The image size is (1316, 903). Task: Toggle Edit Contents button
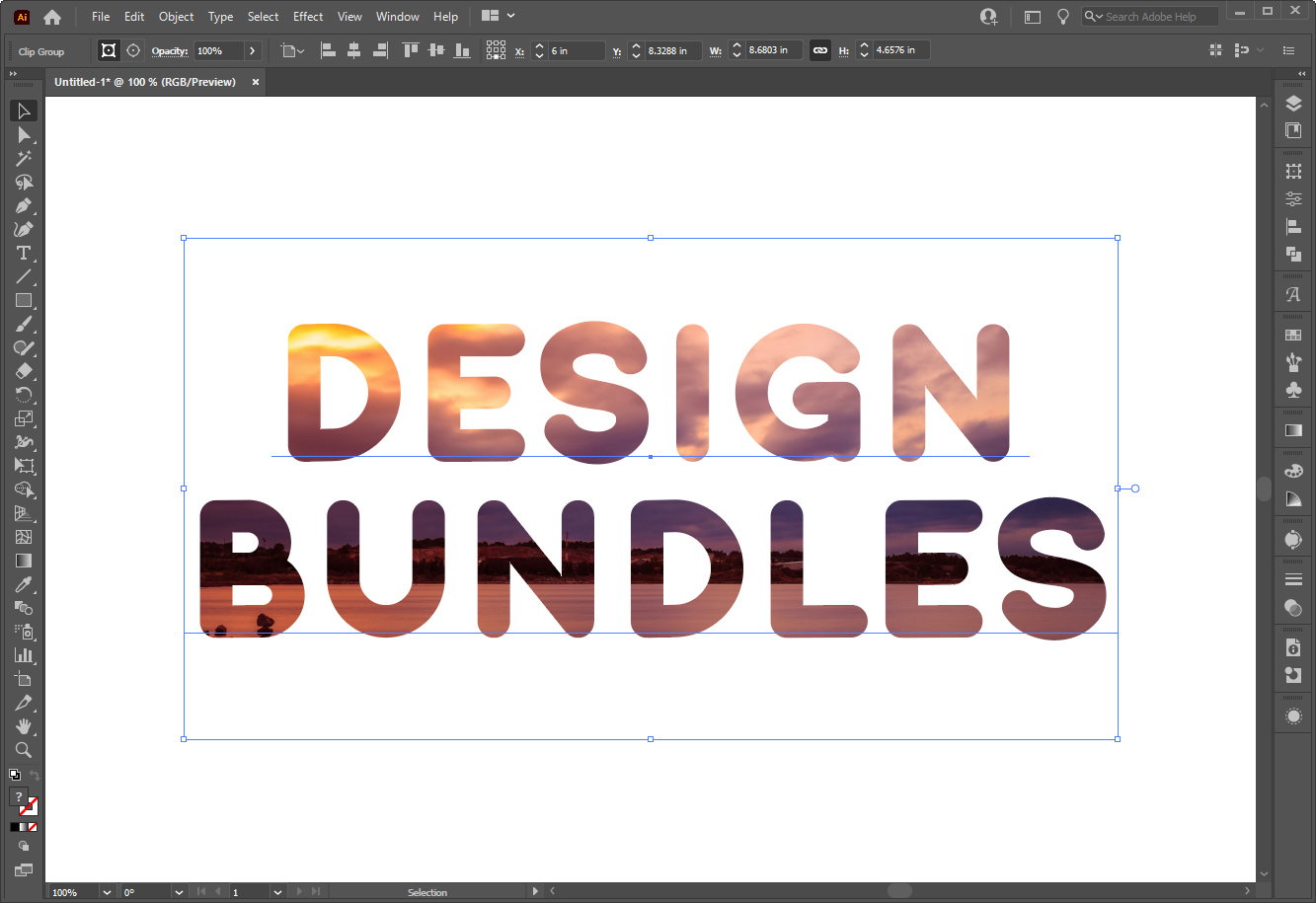133,50
